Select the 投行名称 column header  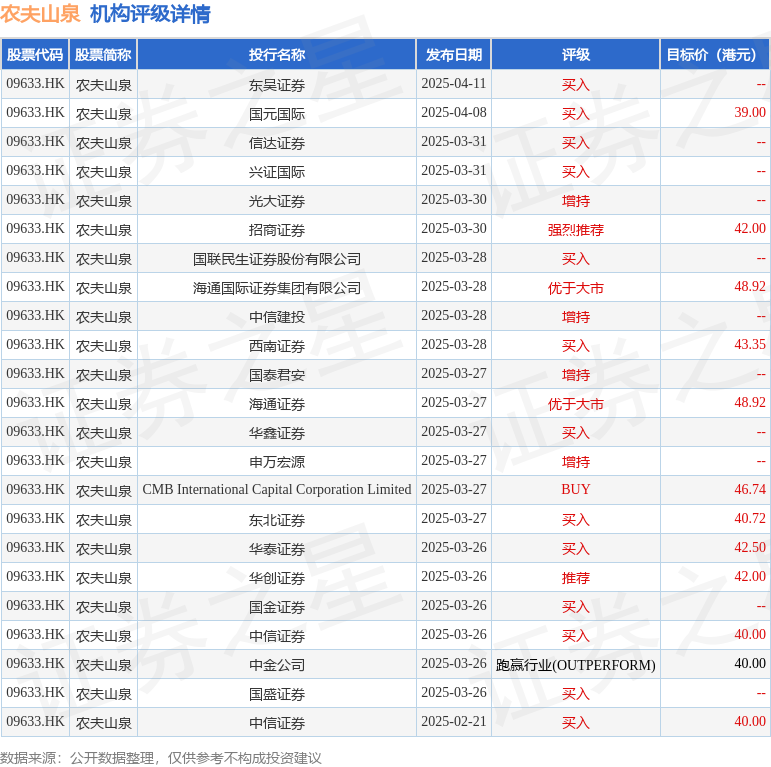tap(277, 55)
